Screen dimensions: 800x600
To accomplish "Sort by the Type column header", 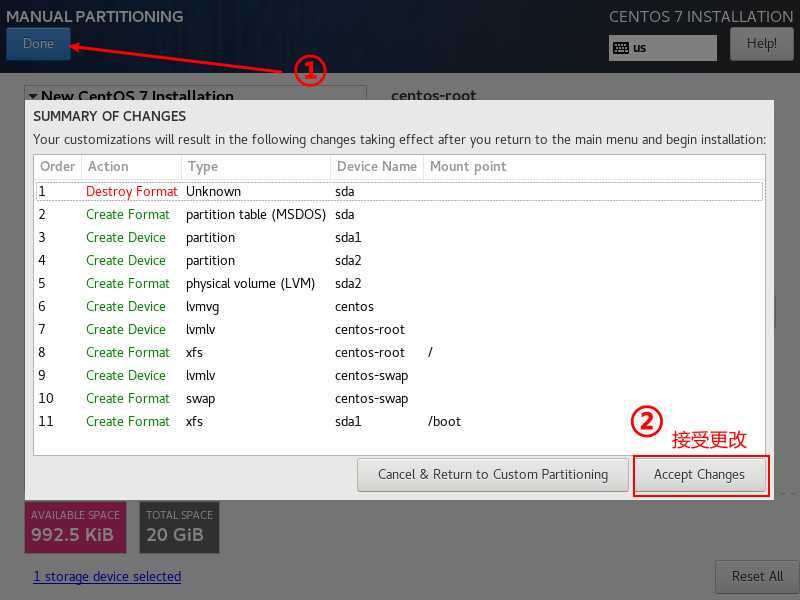I will point(256,167).
